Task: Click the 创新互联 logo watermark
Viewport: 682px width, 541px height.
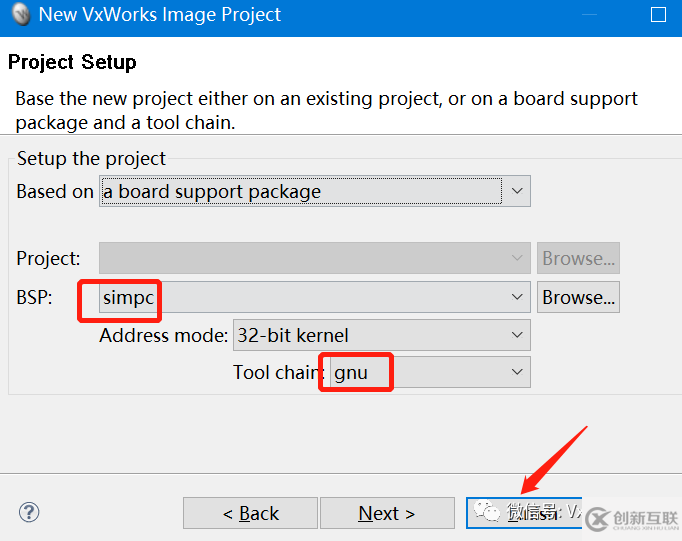Action: tap(633, 519)
